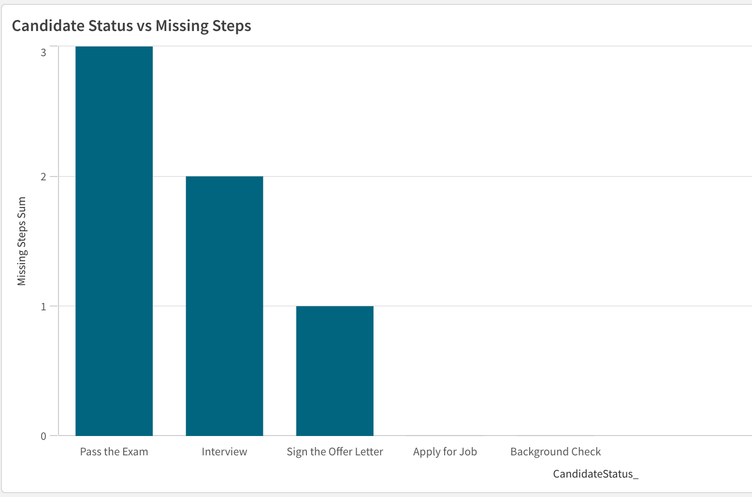The height and width of the screenshot is (497, 752).
Task: Click the value 1 gridline right of the bars
Action: (550, 306)
